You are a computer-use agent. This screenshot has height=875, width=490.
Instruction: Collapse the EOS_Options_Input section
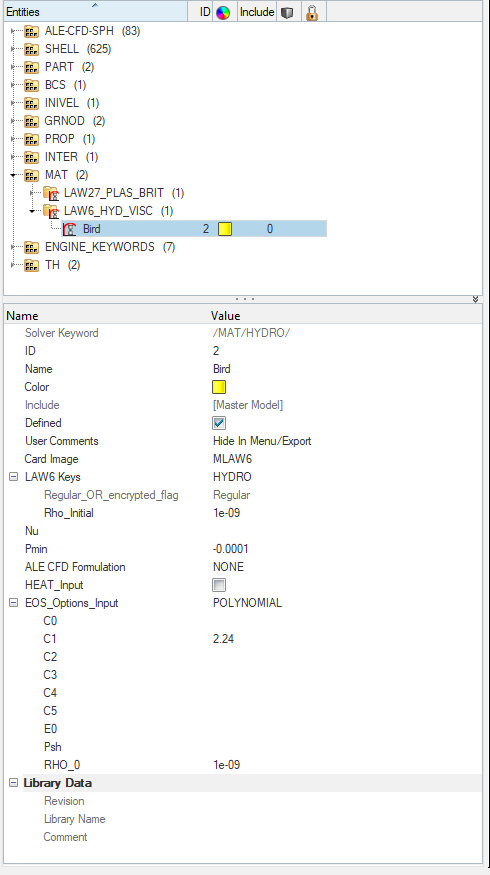[x=13, y=603]
